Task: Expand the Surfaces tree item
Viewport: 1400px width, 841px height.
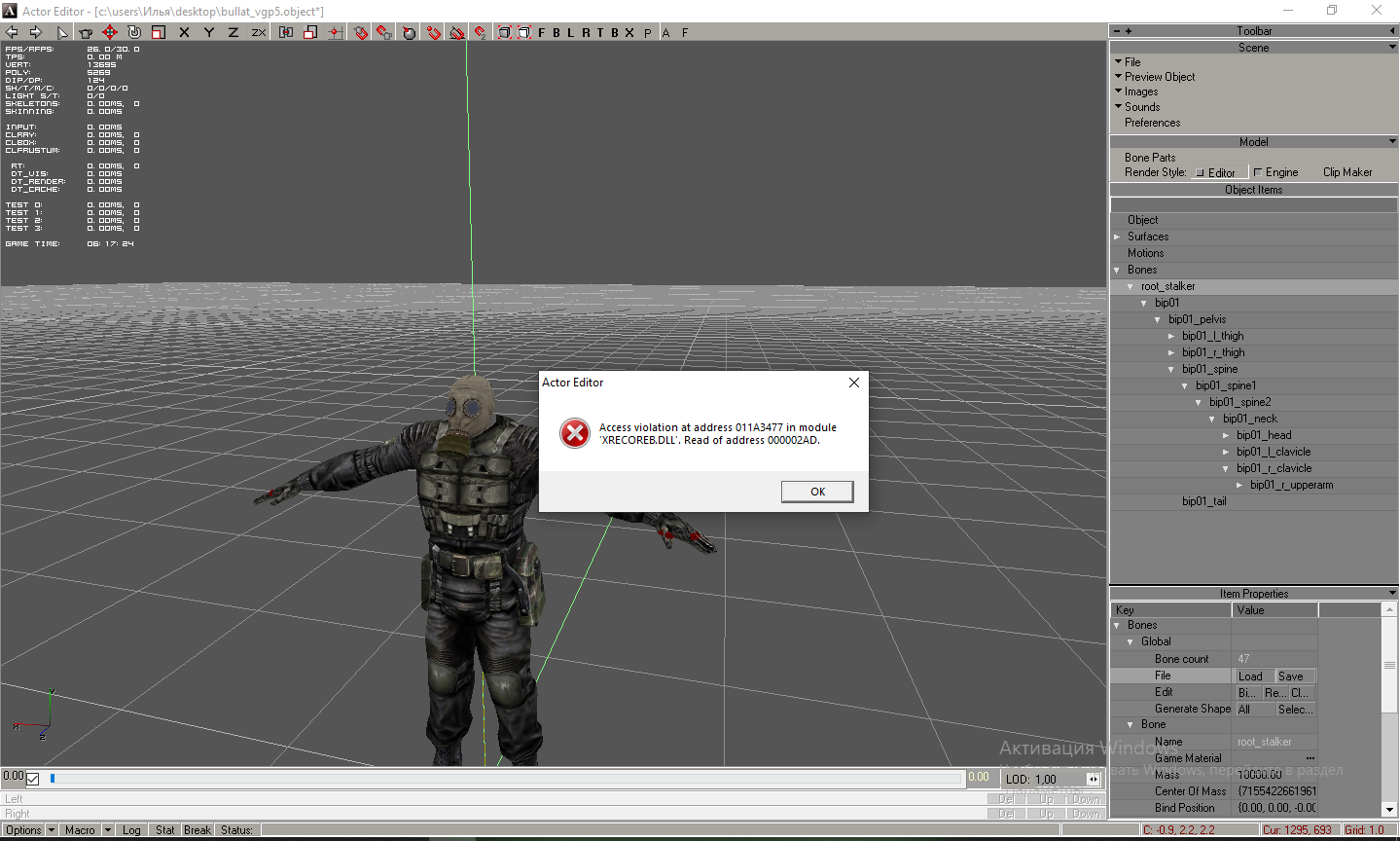Action: pyautogui.click(x=1117, y=237)
